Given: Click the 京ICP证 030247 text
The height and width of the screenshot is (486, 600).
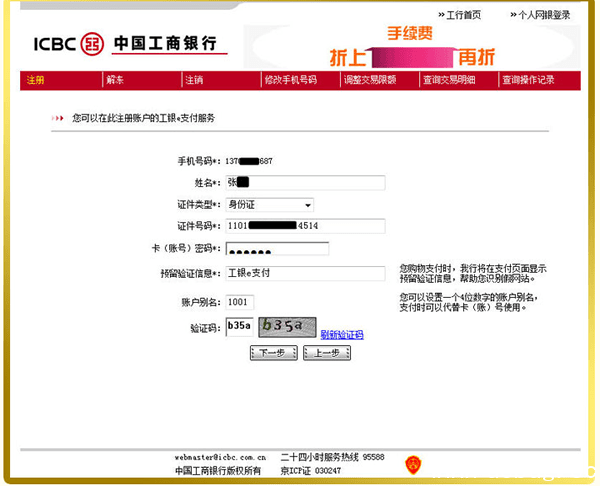Looking at the screenshot, I should [x=310, y=471].
